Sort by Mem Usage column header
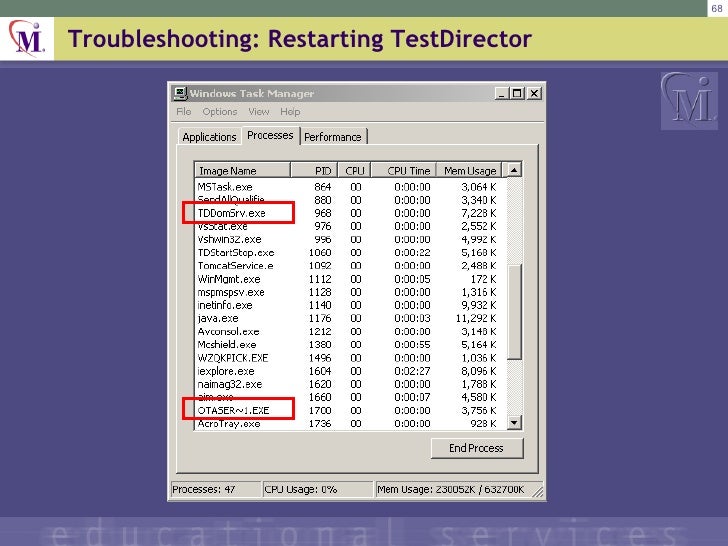This screenshot has width=728, height=546. [x=469, y=171]
